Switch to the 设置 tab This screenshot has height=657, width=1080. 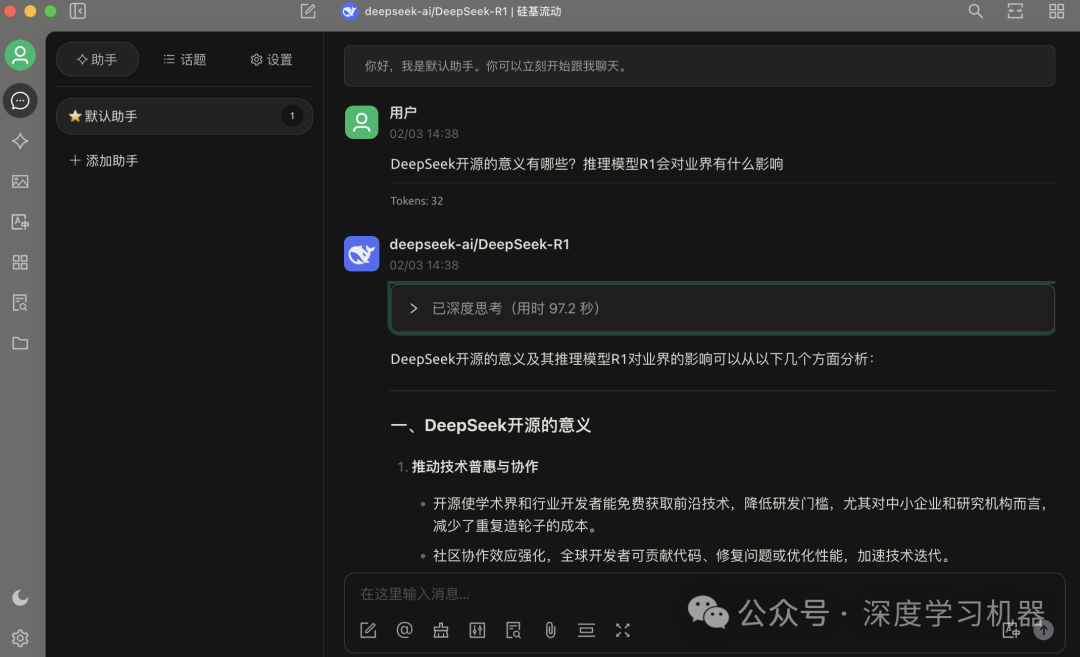pyautogui.click(x=271, y=59)
